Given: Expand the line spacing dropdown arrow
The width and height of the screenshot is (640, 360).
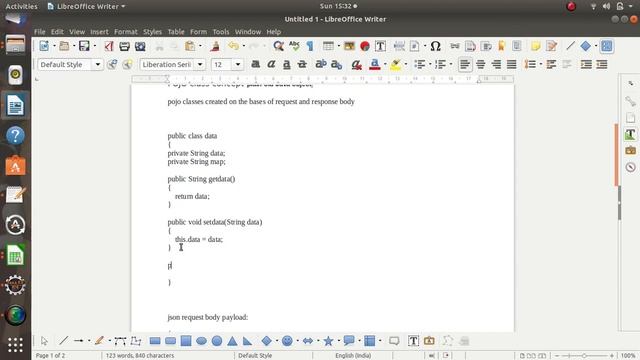Looking at the screenshot, I should point(540,64).
